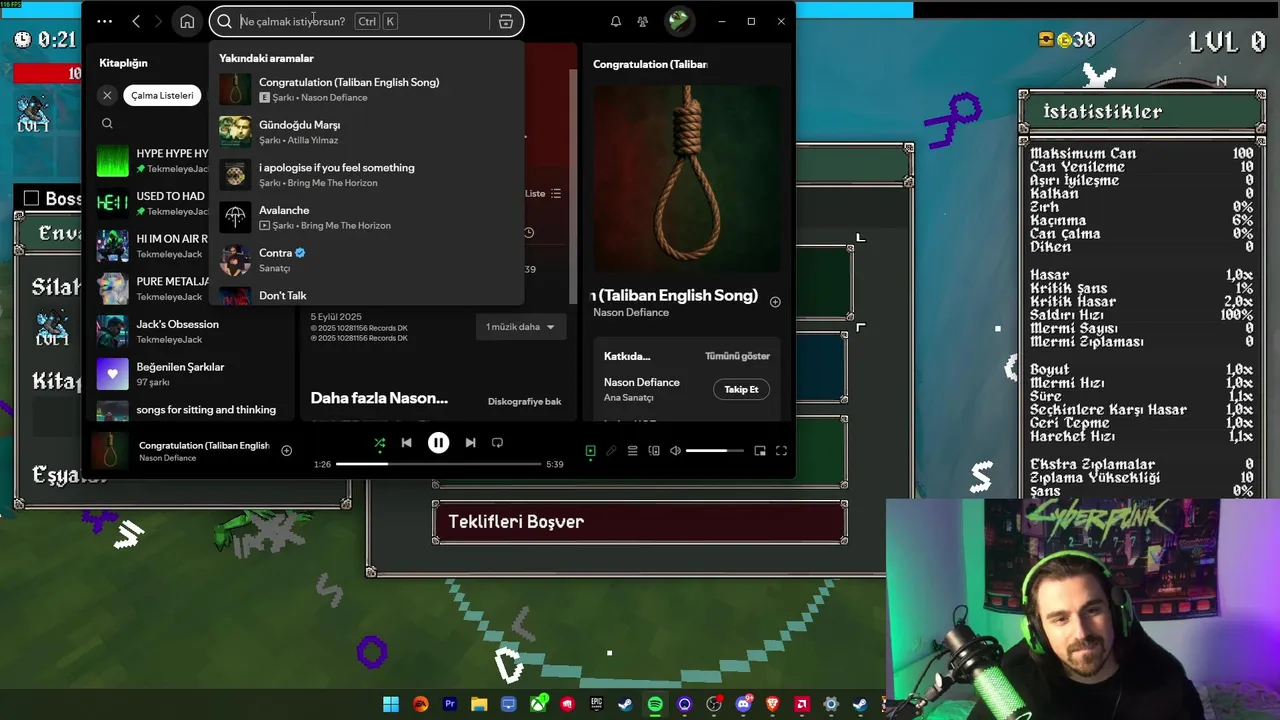
Task: Open Friend Activity icon
Action: [643, 21]
